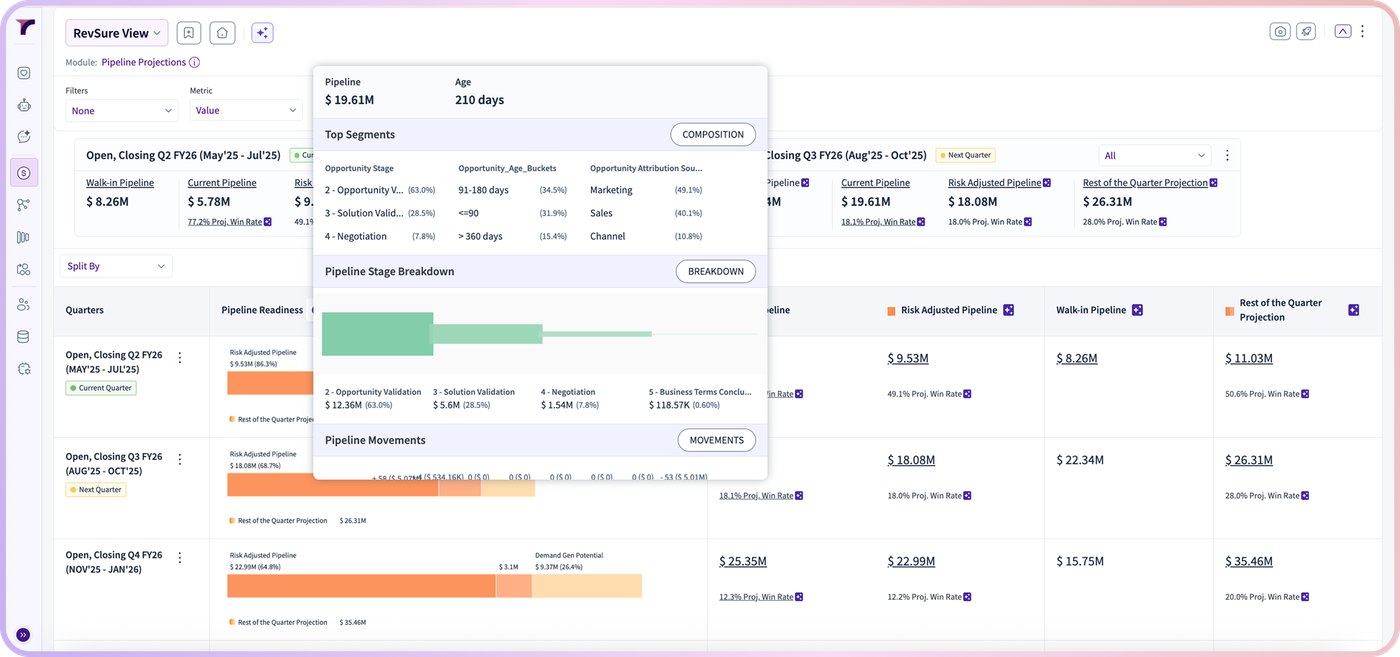1400x657 pixels.
Task: Open the people icon in the sidebar
Action: [x=24, y=305]
